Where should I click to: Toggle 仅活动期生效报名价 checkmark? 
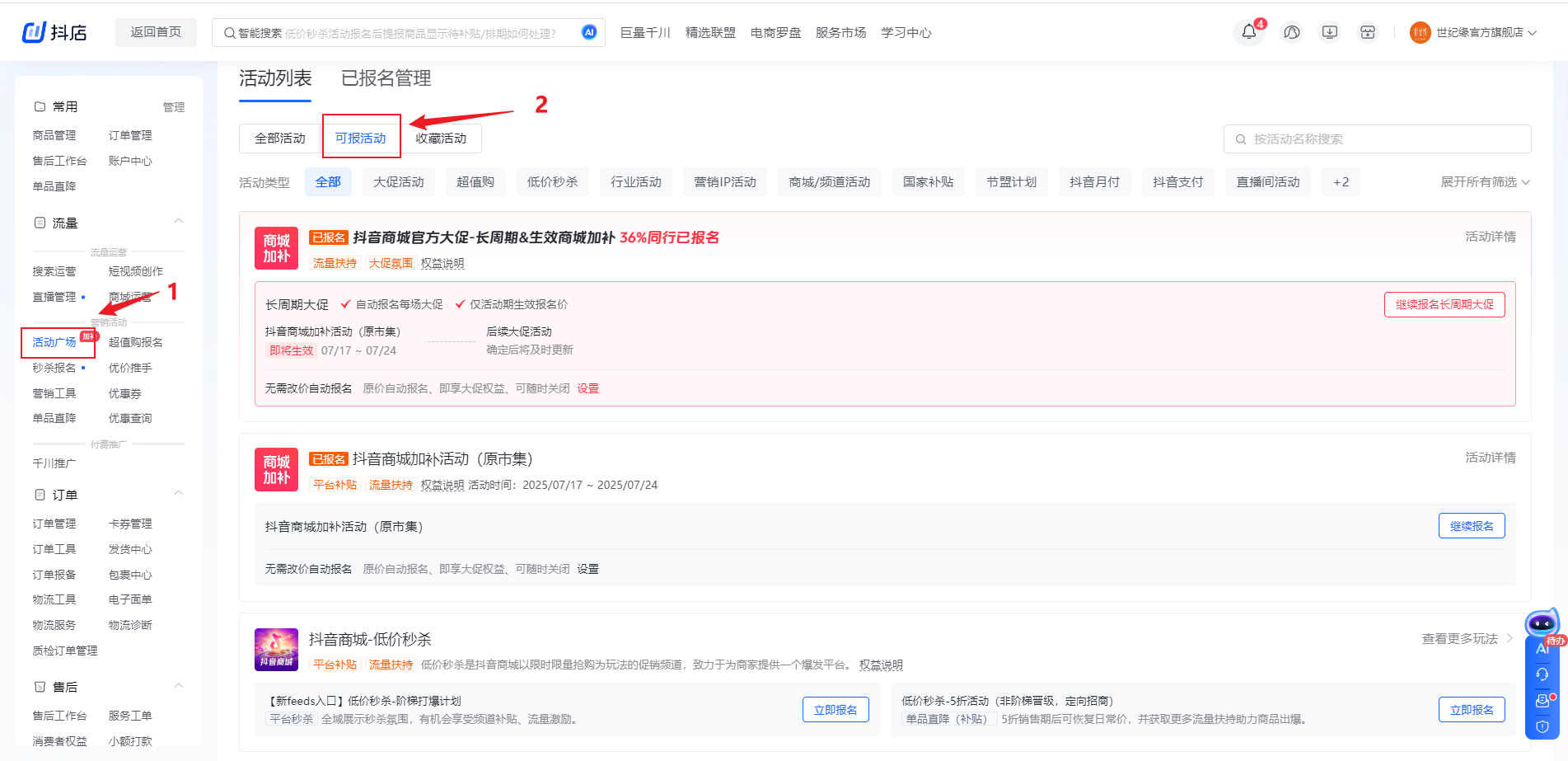coord(460,304)
